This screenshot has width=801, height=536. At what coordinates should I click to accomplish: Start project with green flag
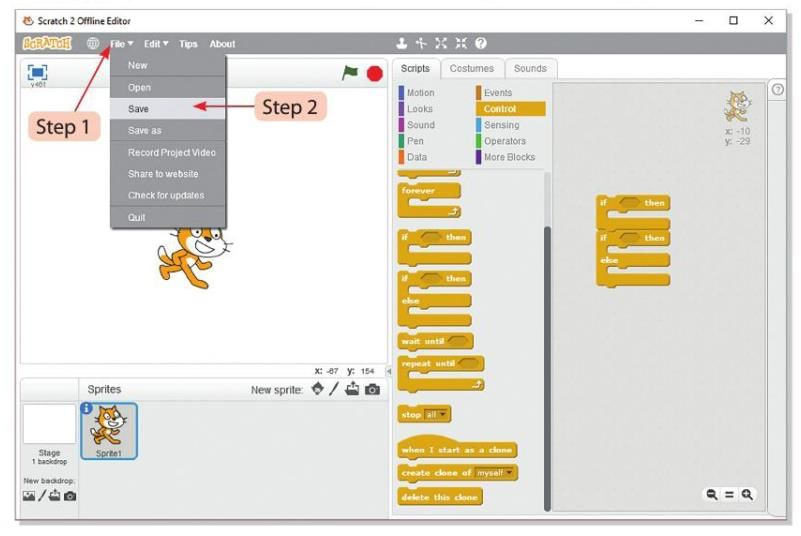[x=350, y=73]
